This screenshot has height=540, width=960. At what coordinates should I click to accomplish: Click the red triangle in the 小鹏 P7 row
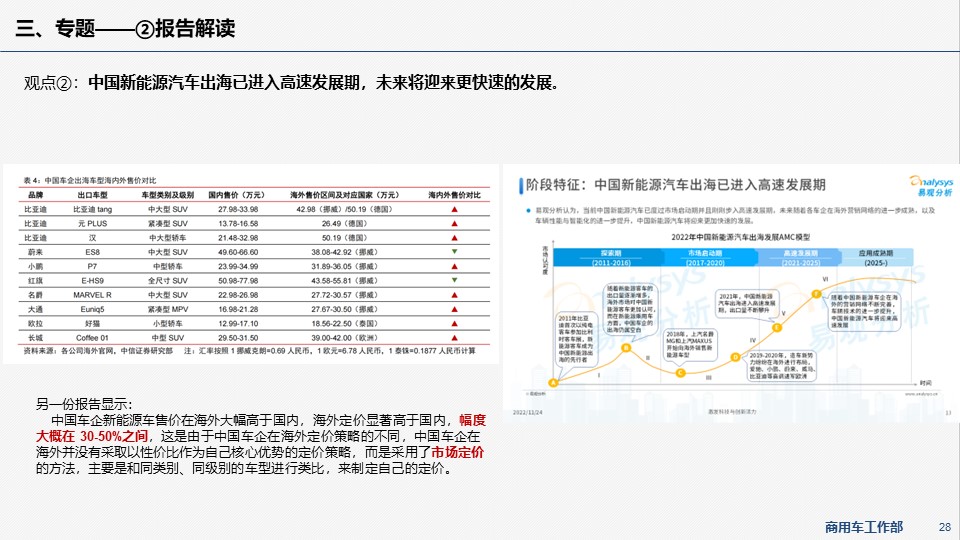click(x=454, y=266)
